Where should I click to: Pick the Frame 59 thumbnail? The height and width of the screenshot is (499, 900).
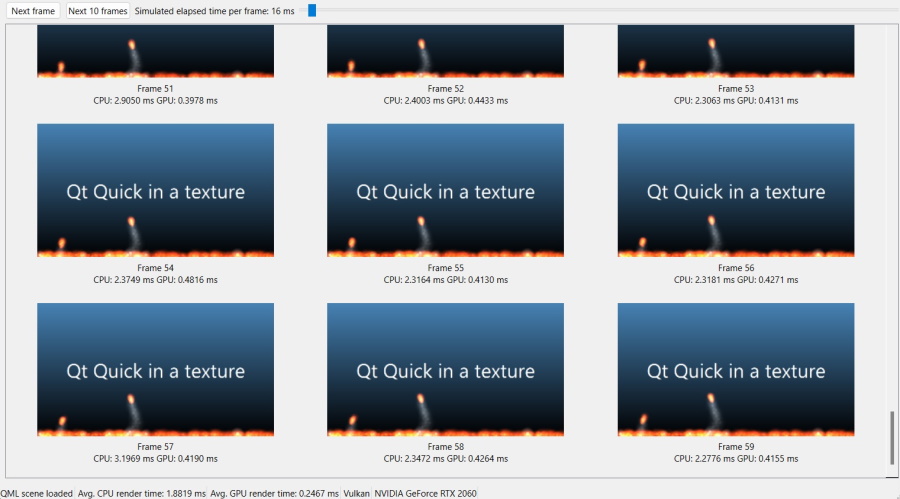[x=736, y=369]
